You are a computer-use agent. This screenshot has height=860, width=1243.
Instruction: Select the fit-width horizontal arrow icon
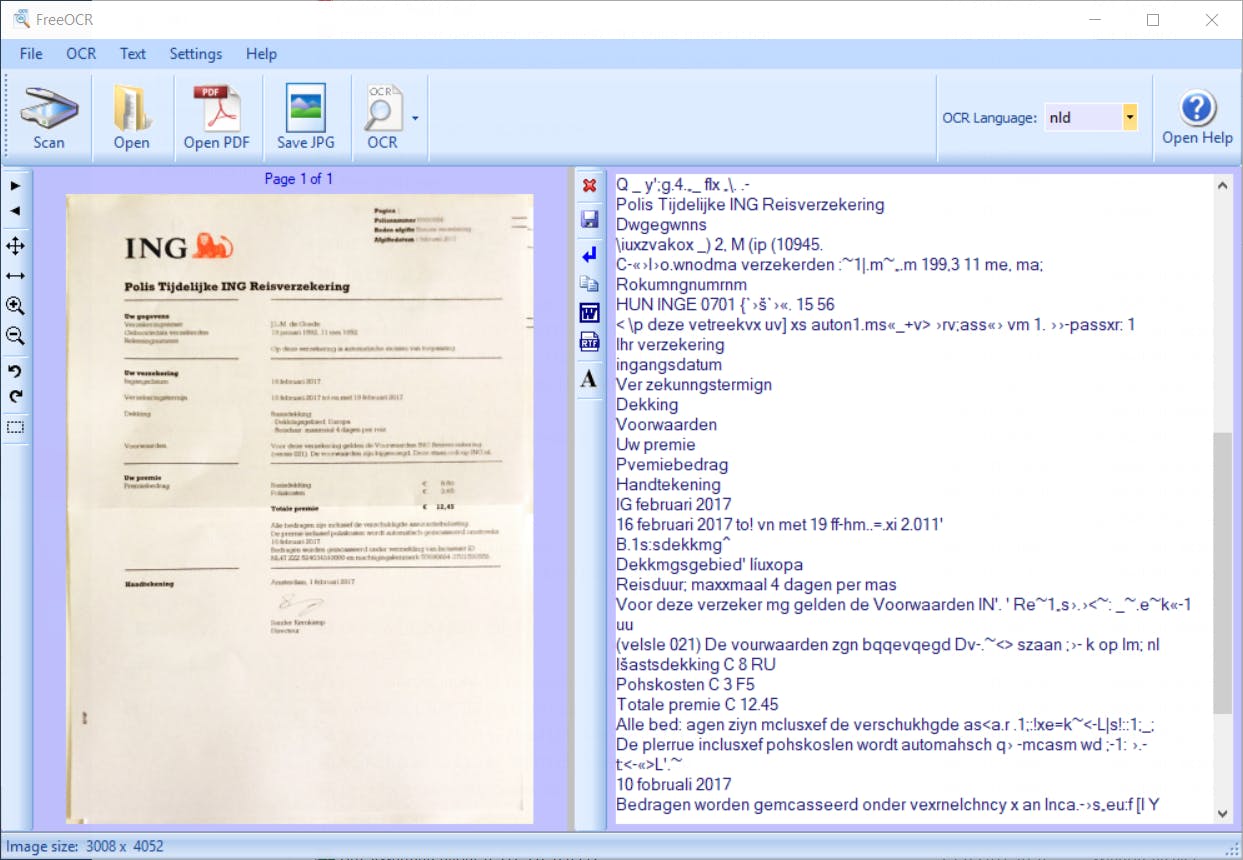click(x=15, y=276)
